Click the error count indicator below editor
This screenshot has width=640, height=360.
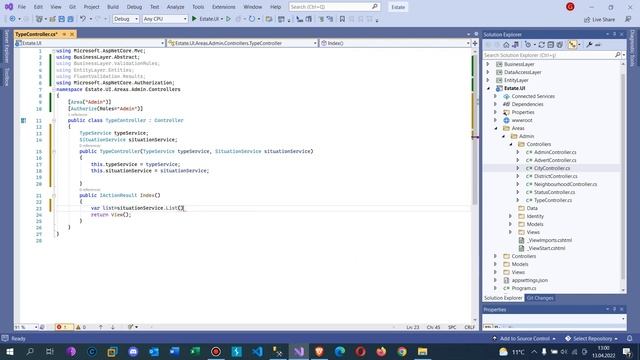tap(64, 327)
